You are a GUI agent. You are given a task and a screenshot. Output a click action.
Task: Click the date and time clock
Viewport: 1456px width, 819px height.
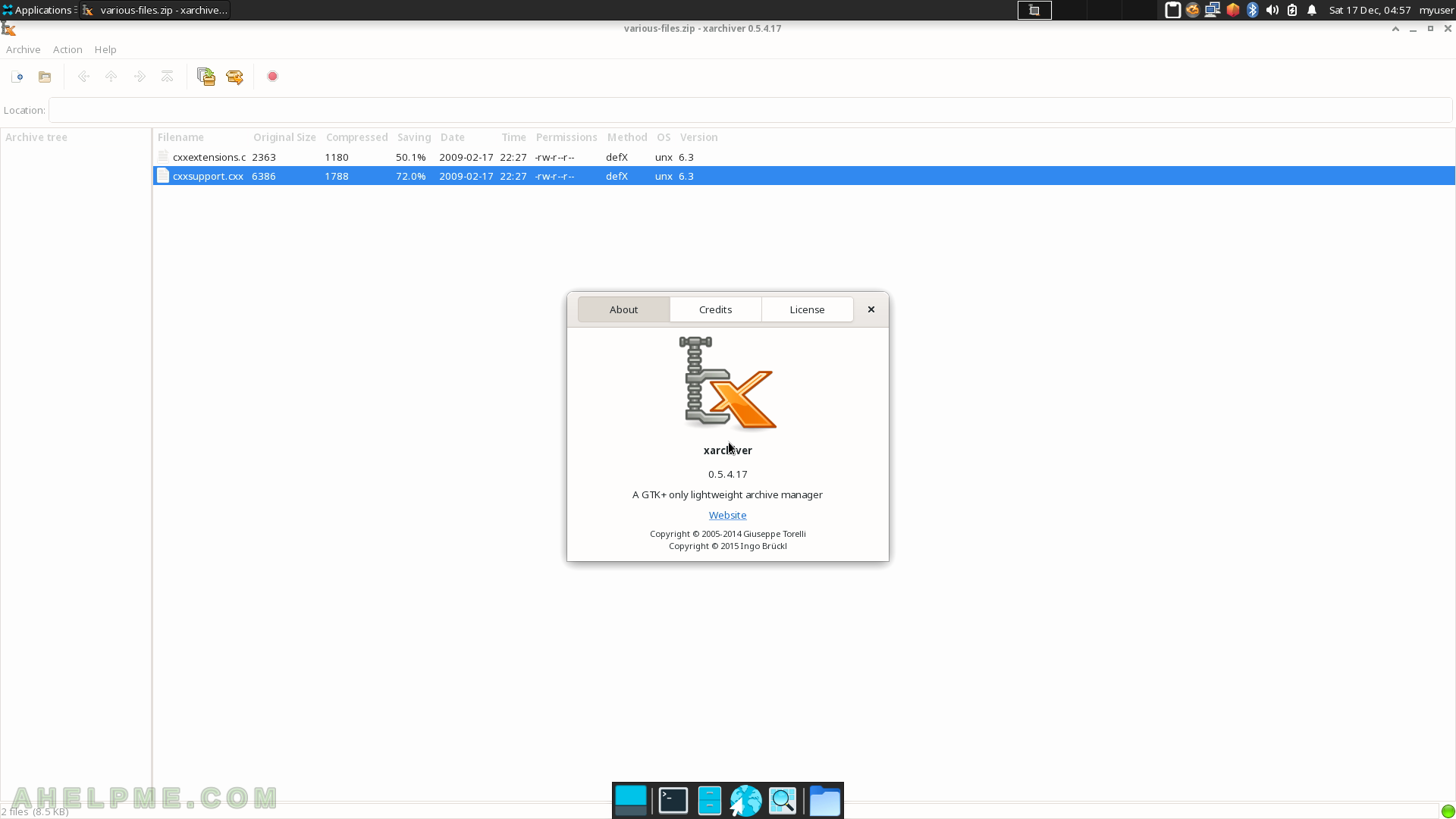tap(1370, 10)
